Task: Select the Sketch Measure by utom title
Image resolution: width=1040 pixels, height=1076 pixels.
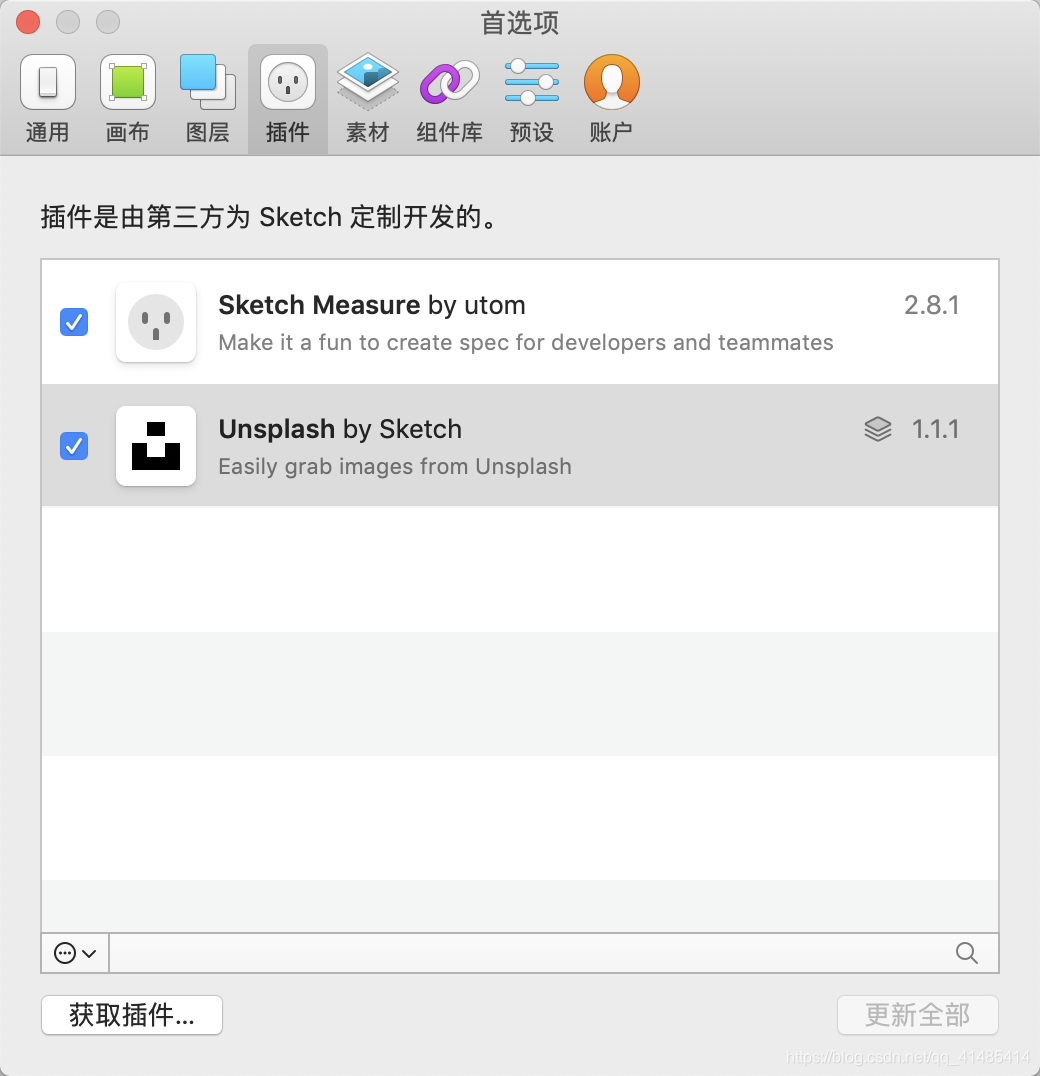Action: click(372, 305)
